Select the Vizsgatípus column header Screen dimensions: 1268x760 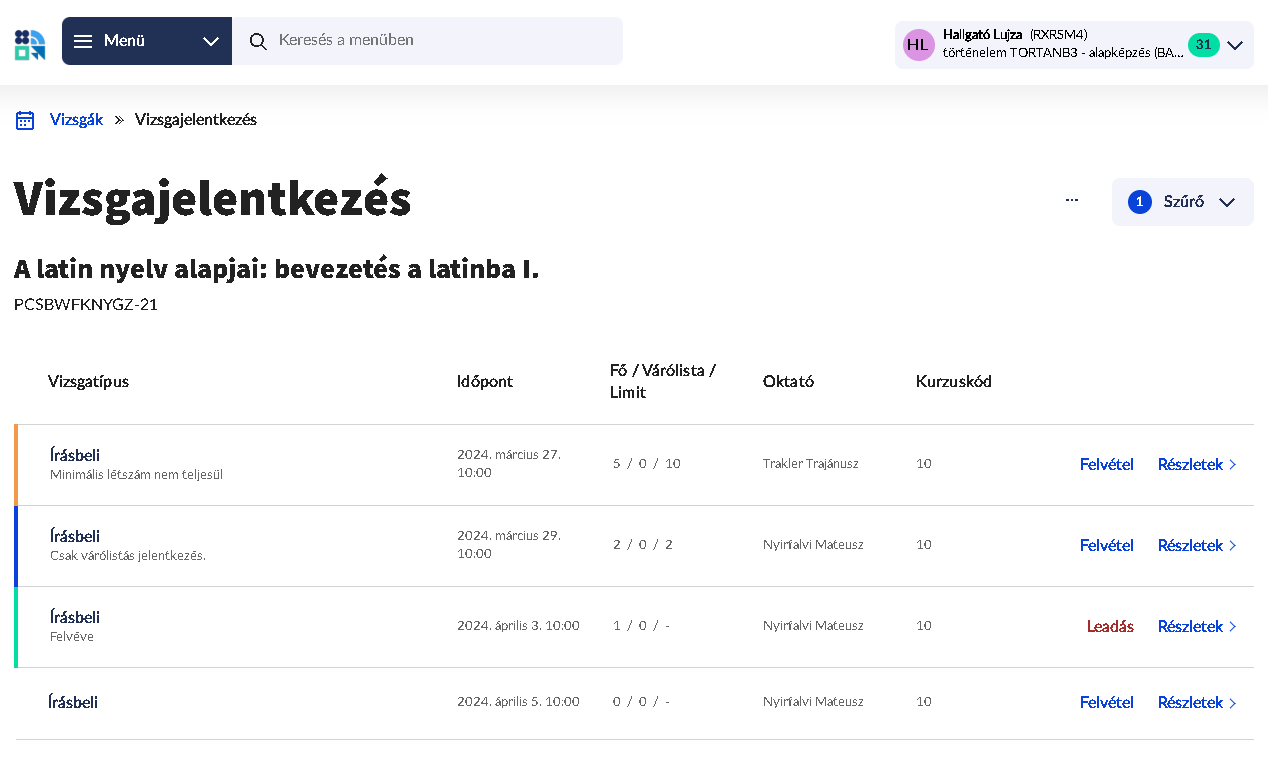tap(88, 381)
